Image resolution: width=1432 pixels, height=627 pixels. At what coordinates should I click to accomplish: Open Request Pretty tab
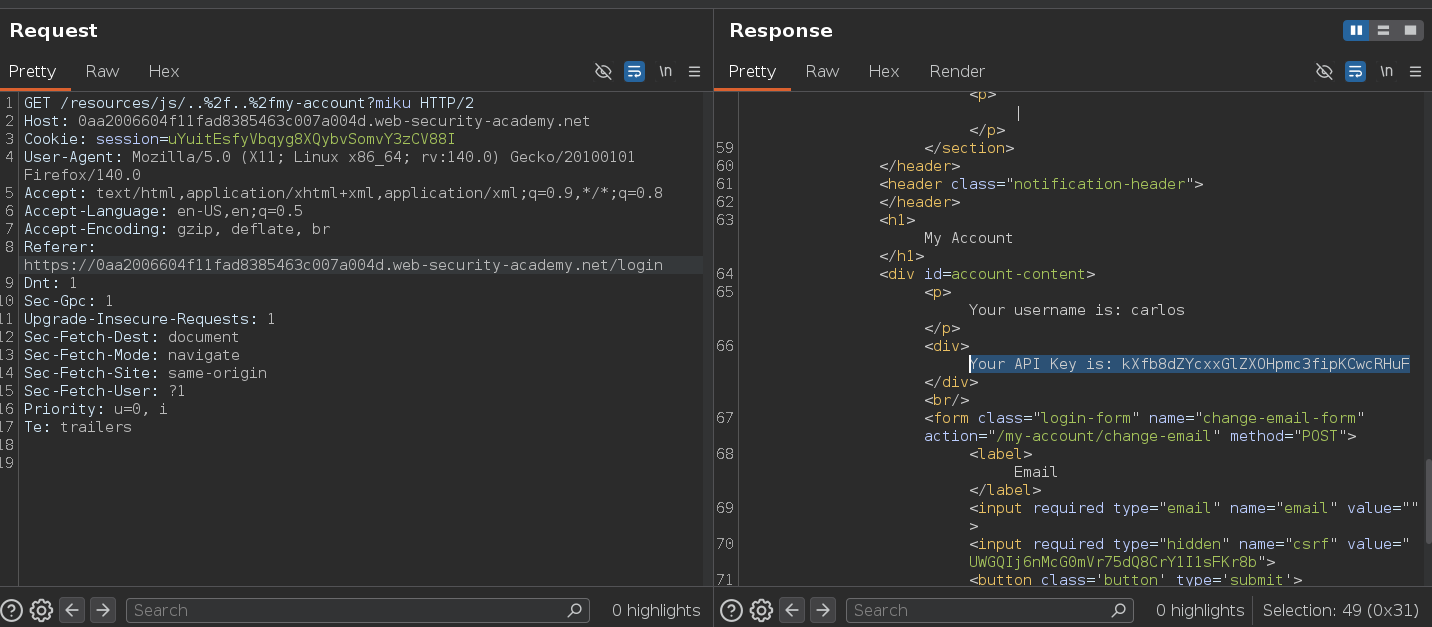point(33,71)
